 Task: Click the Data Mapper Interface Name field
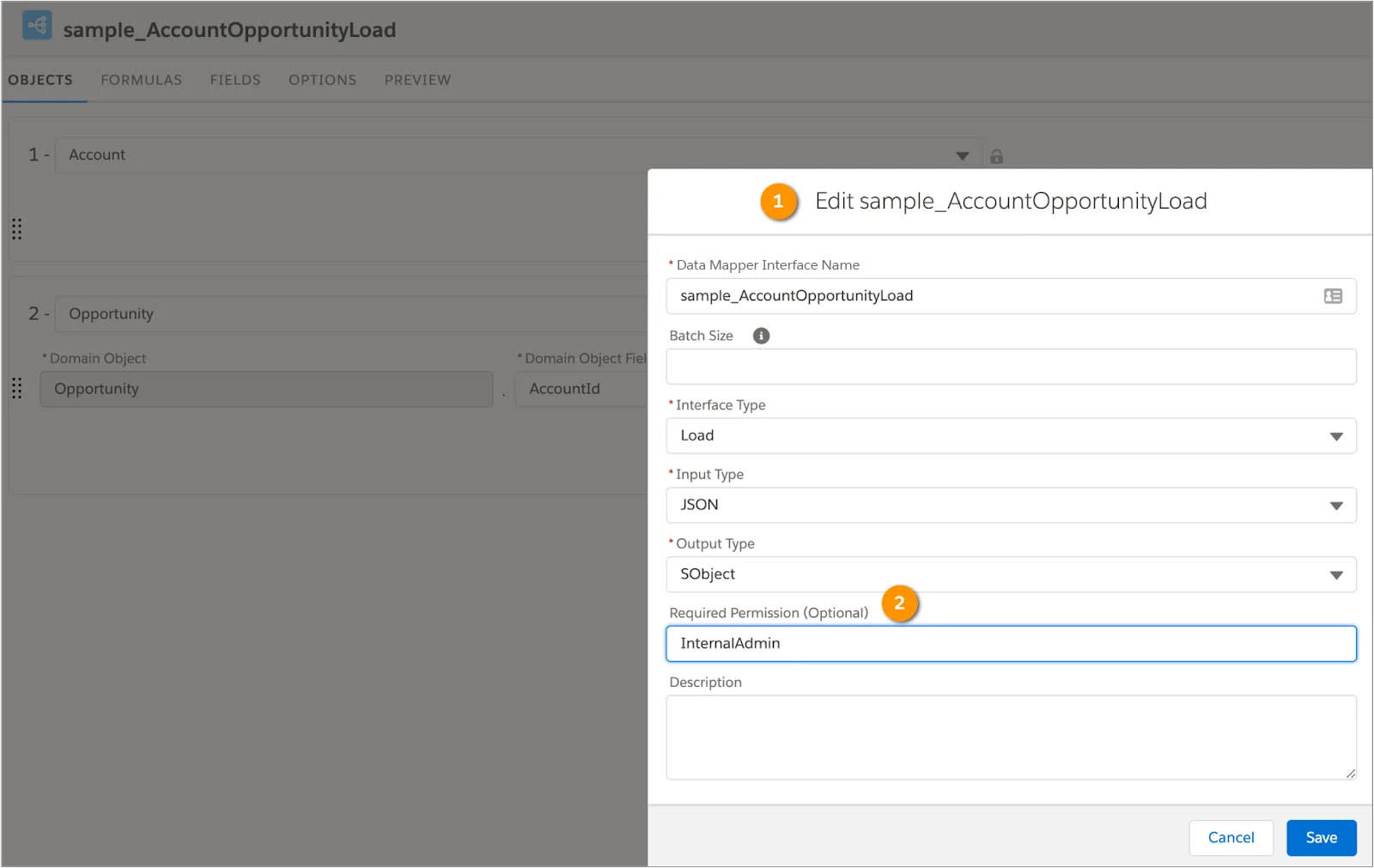pos(1011,296)
